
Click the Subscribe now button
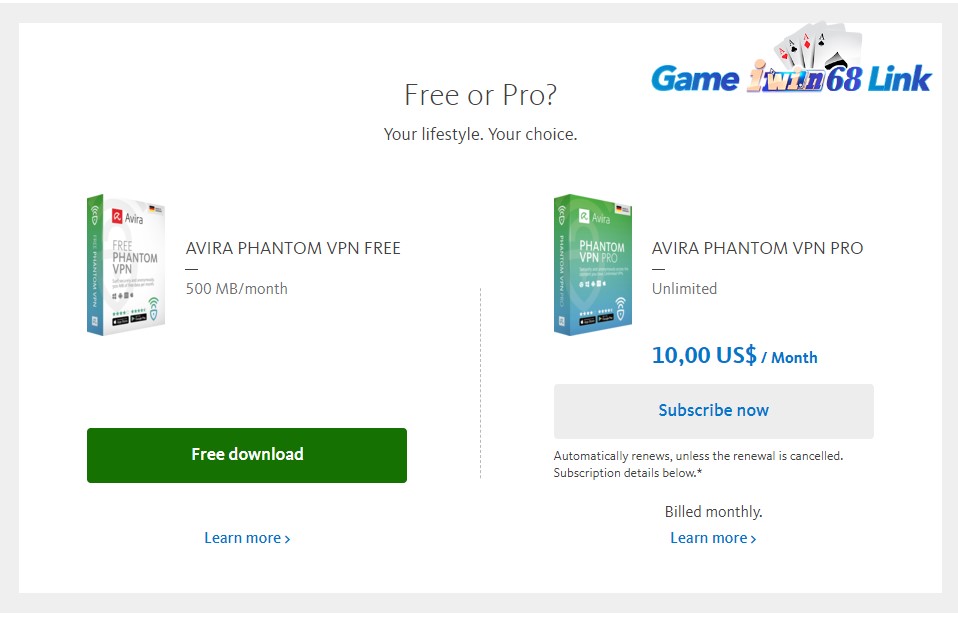713,410
